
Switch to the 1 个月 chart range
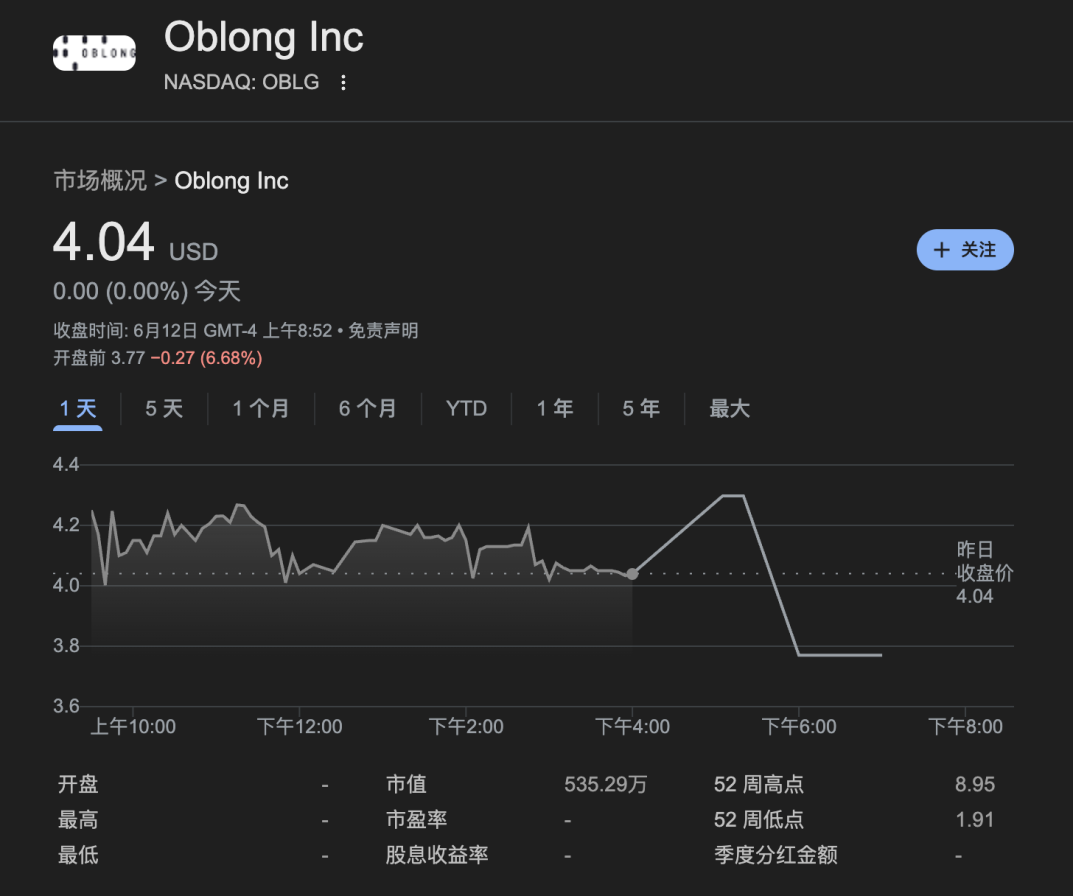point(260,409)
